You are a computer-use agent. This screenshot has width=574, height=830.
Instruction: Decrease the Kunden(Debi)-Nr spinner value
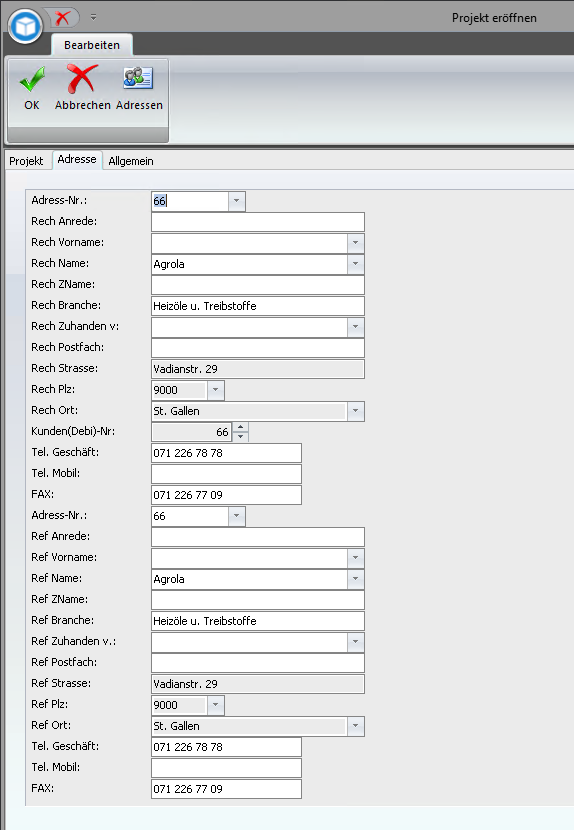point(240,437)
